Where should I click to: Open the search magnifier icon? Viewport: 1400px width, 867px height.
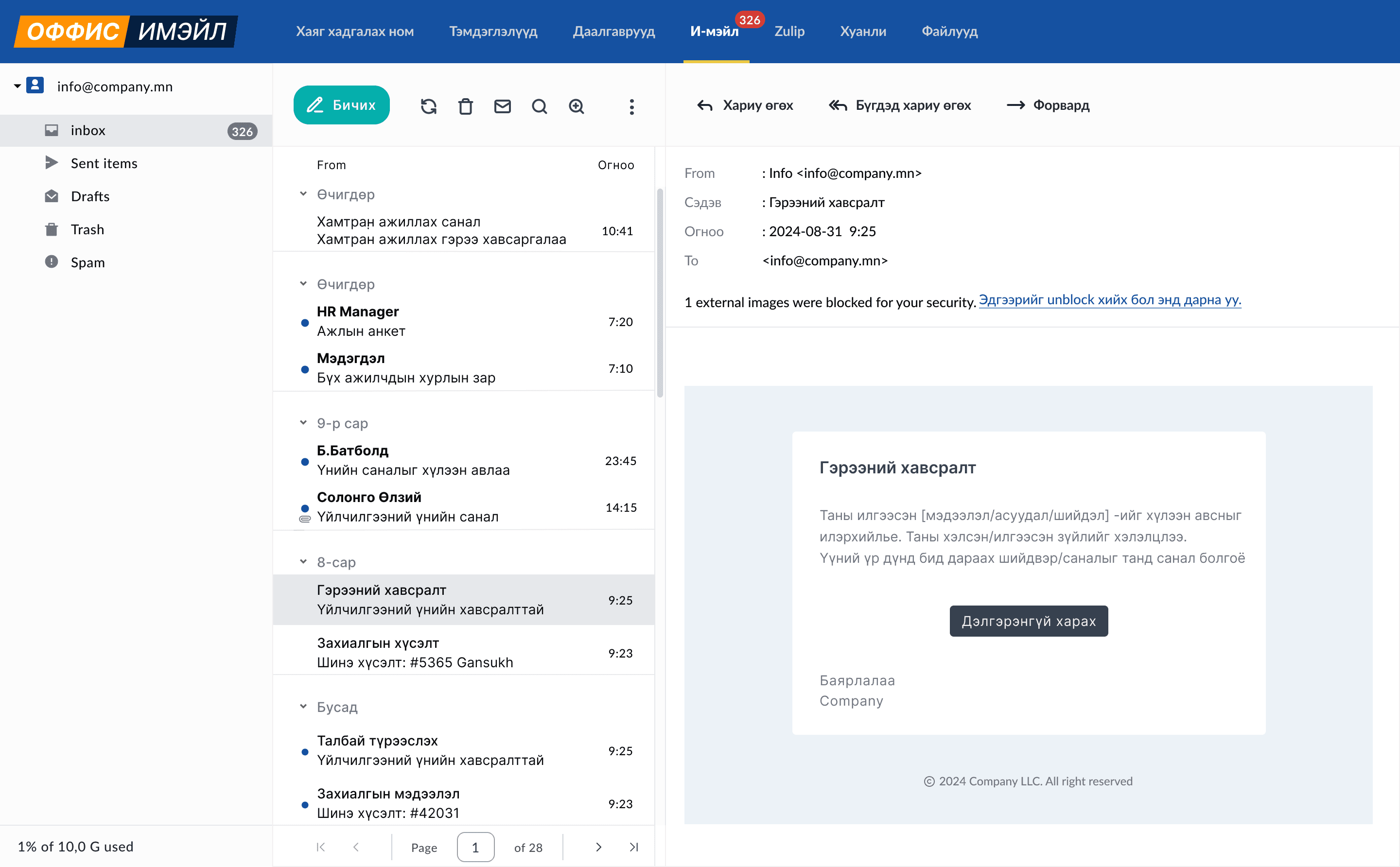point(539,106)
